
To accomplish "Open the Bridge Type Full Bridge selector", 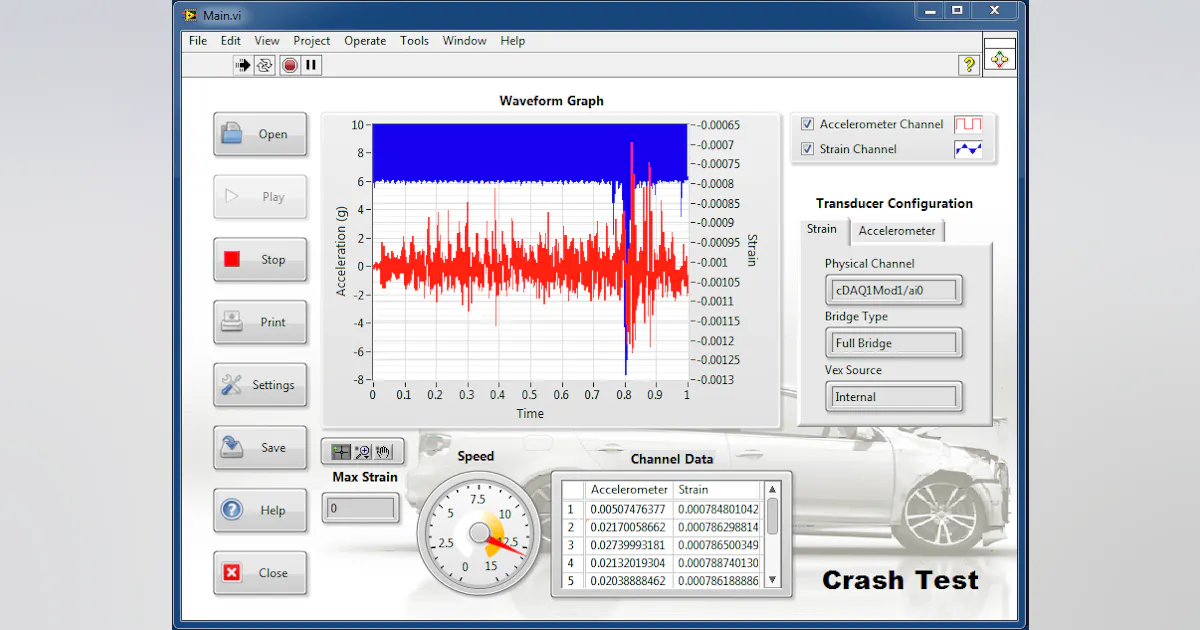I will (x=894, y=343).
